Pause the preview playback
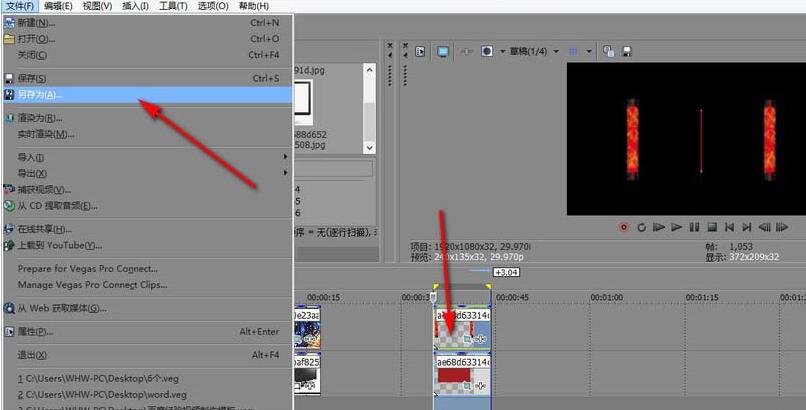The image size is (806, 410). coord(694,227)
